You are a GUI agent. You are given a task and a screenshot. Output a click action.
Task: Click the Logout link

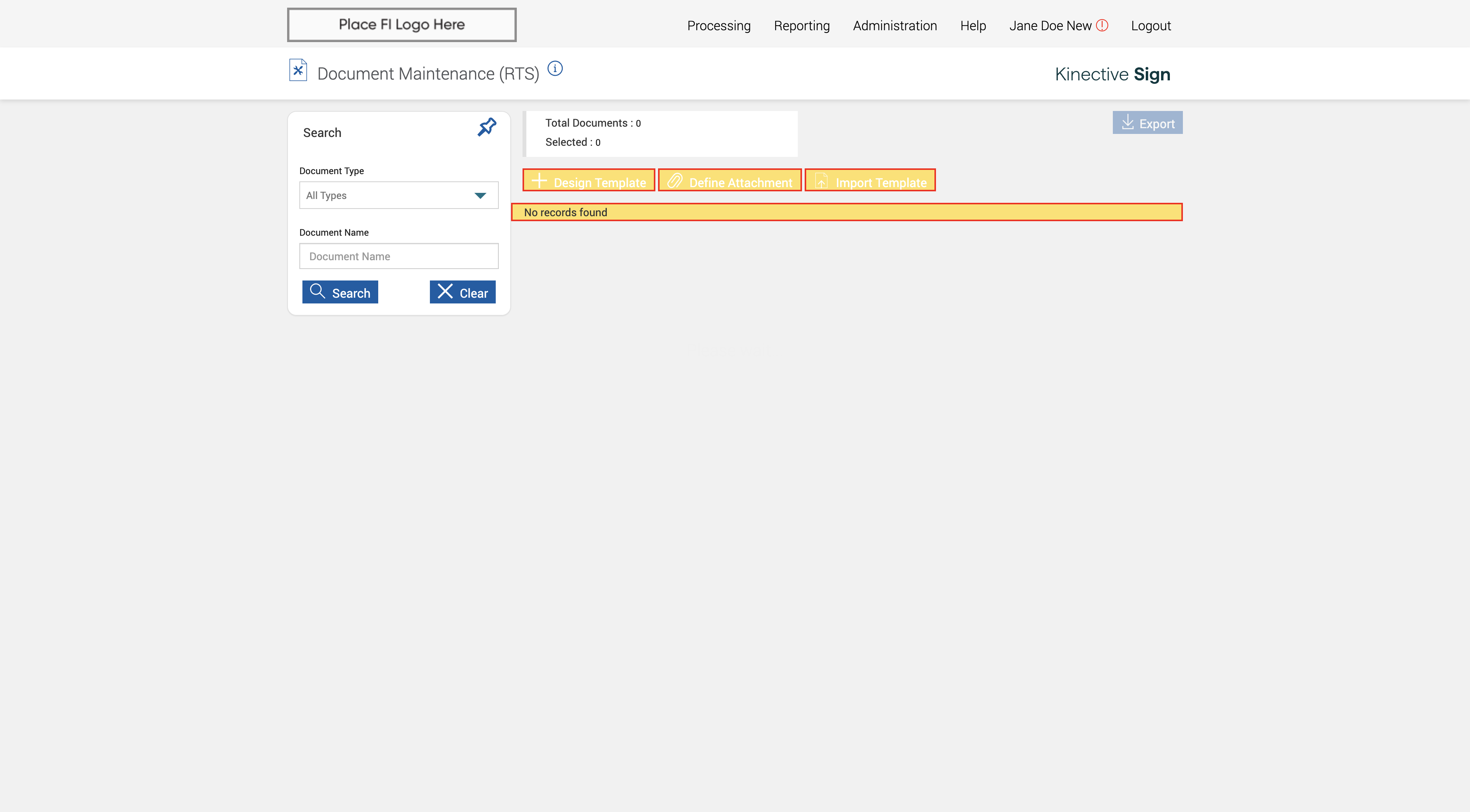coord(1150,26)
